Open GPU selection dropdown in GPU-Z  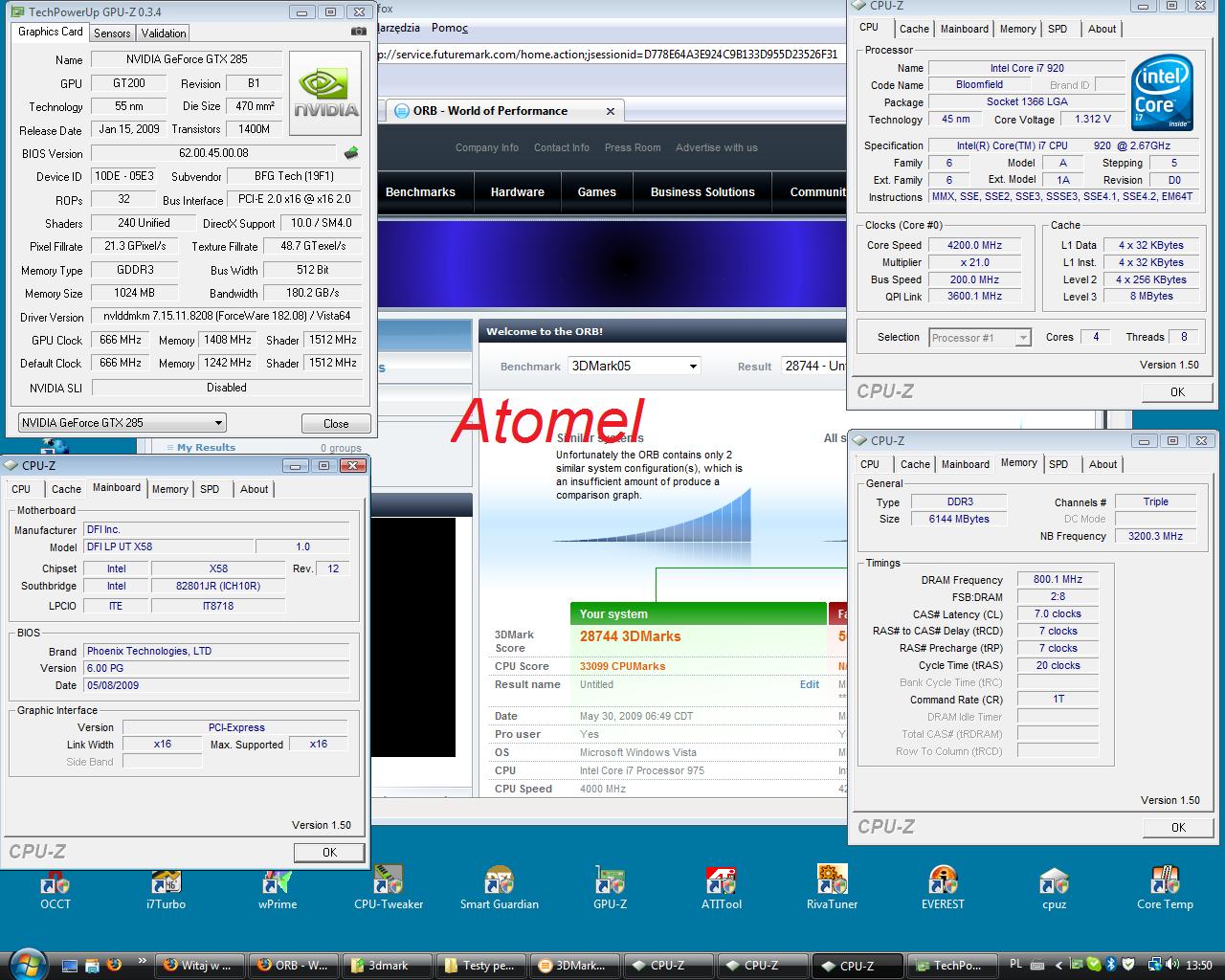[122, 422]
